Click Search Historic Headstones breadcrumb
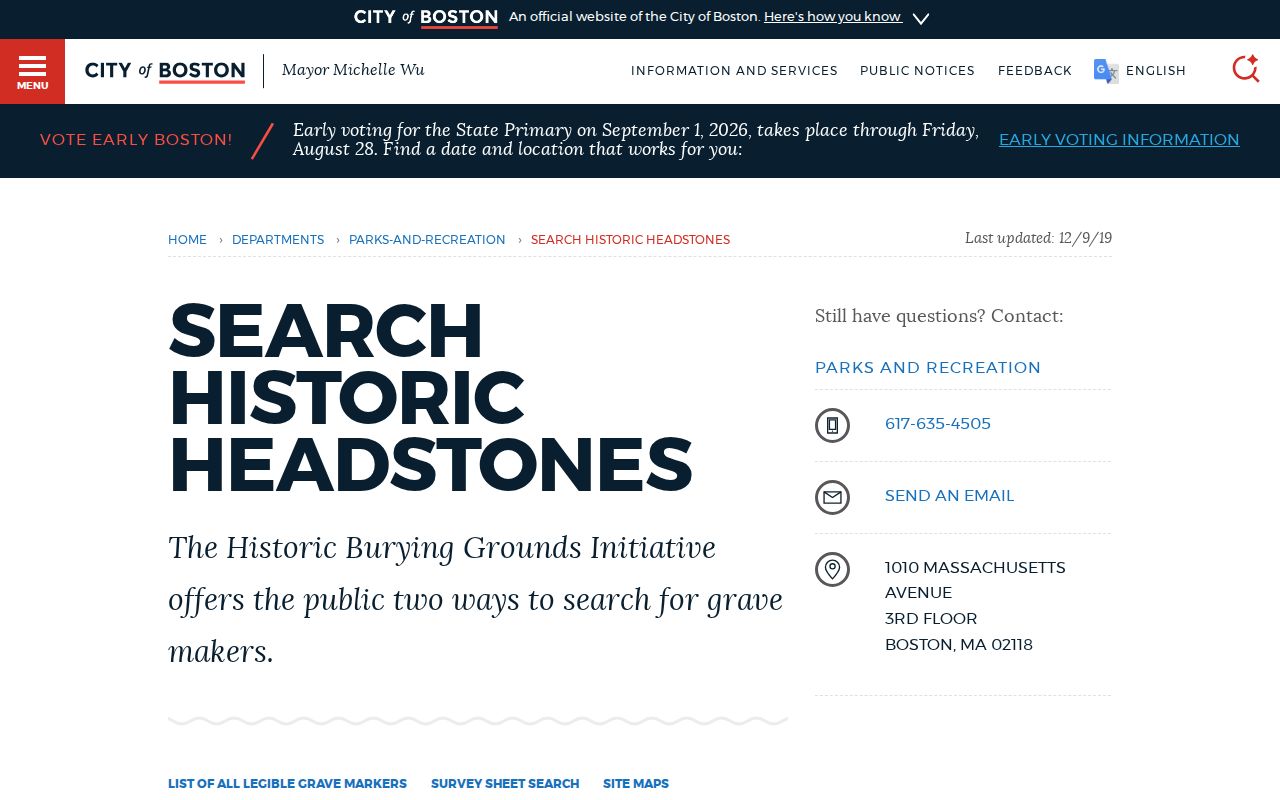1280x800 pixels. pyautogui.click(x=630, y=240)
